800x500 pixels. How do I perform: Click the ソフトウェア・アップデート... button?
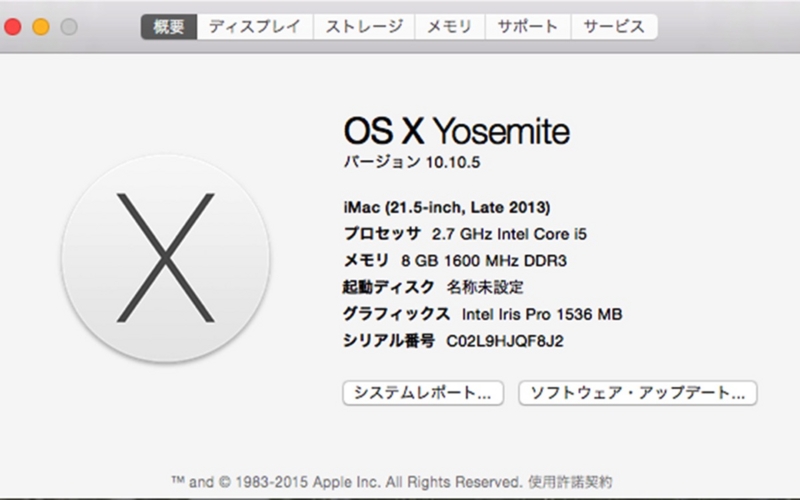tap(638, 393)
